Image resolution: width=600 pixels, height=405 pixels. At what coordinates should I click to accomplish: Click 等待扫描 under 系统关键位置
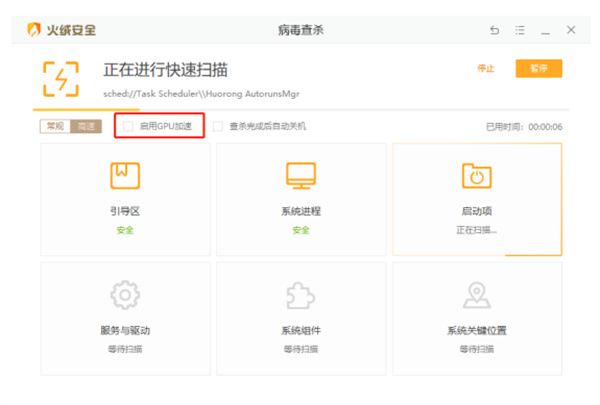(477, 349)
